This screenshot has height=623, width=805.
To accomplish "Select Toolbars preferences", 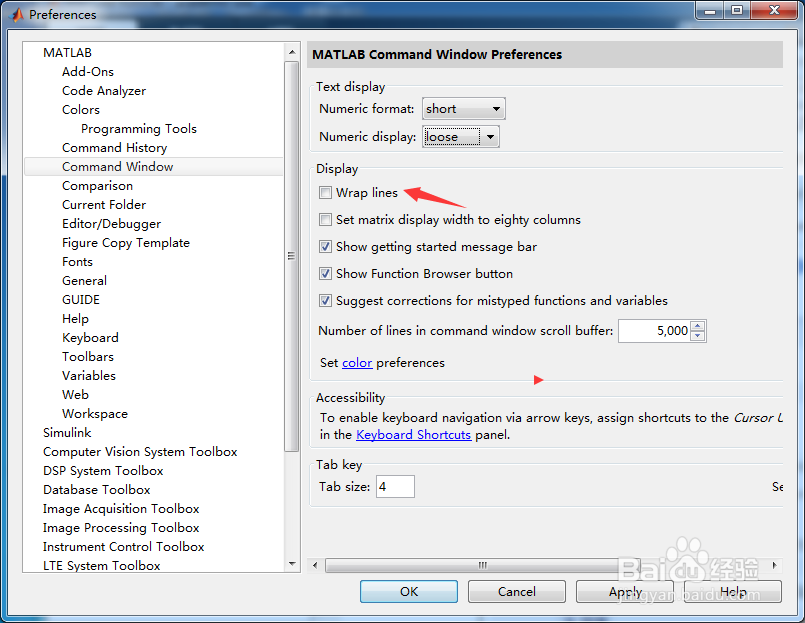I will (88, 357).
